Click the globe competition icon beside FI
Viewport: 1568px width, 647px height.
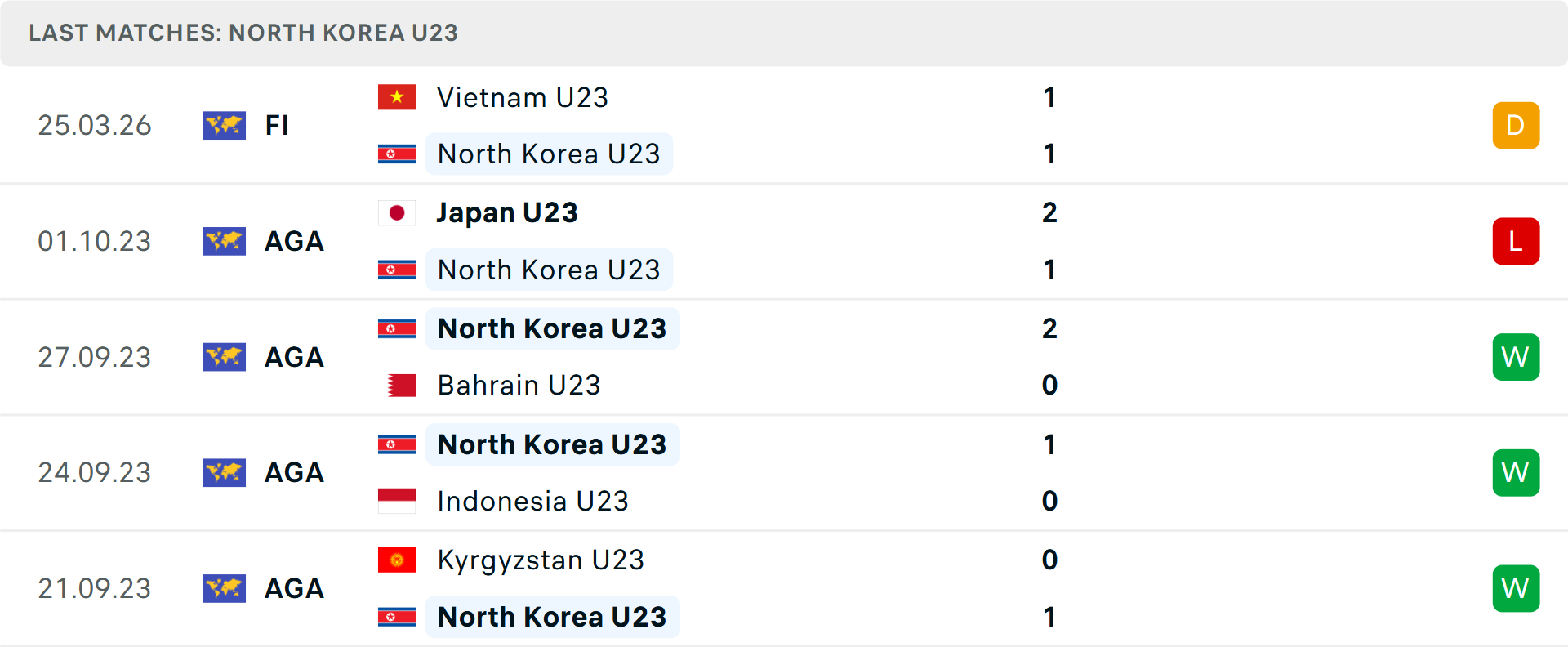pos(224,125)
